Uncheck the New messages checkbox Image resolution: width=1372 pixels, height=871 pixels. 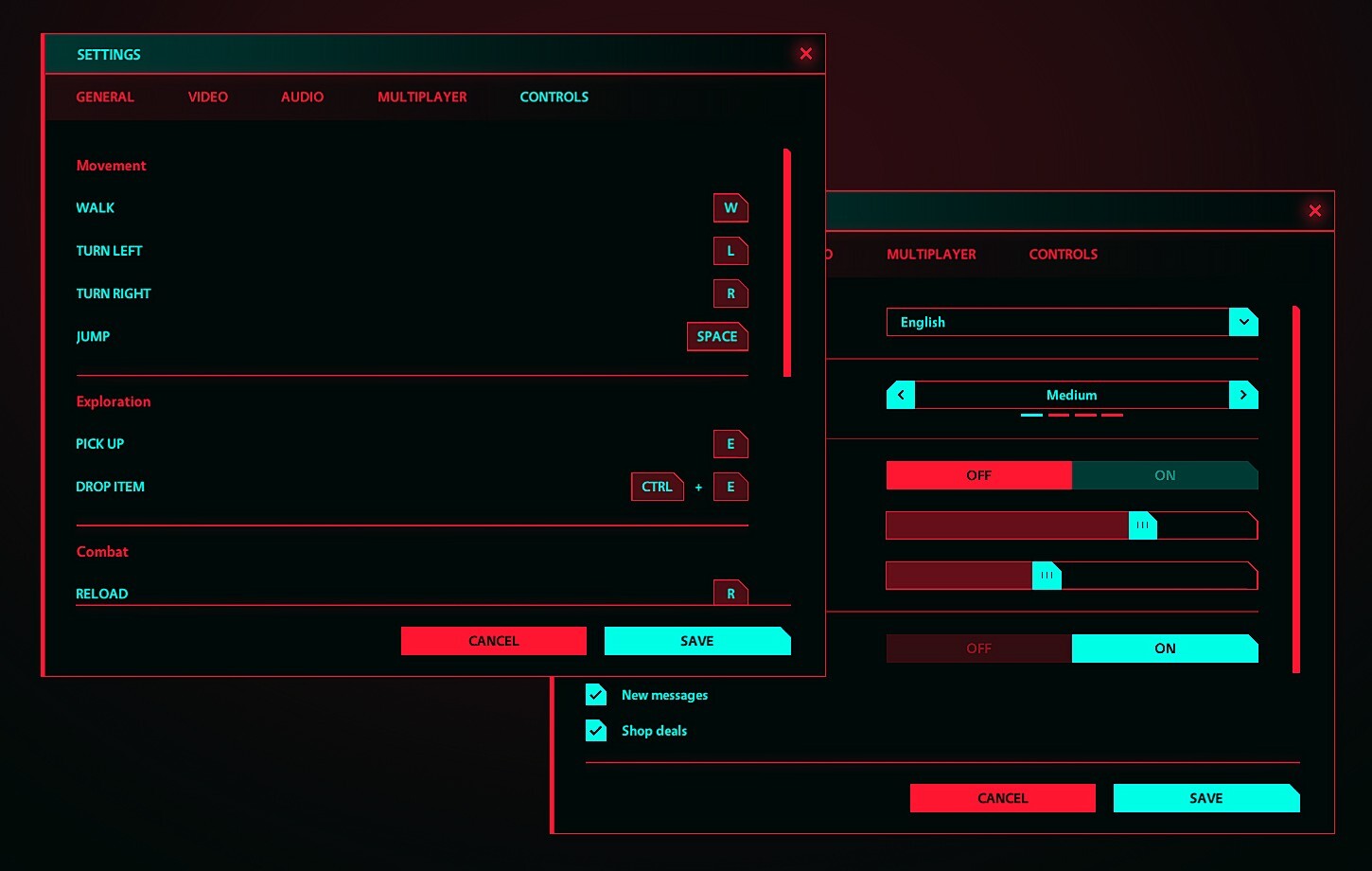(x=595, y=694)
